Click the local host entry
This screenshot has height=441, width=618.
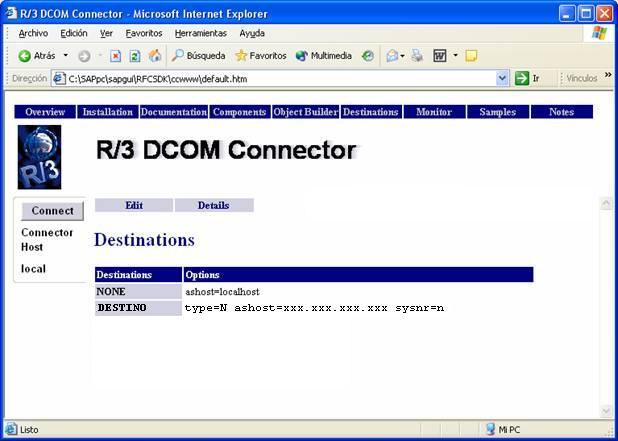(x=34, y=269)
